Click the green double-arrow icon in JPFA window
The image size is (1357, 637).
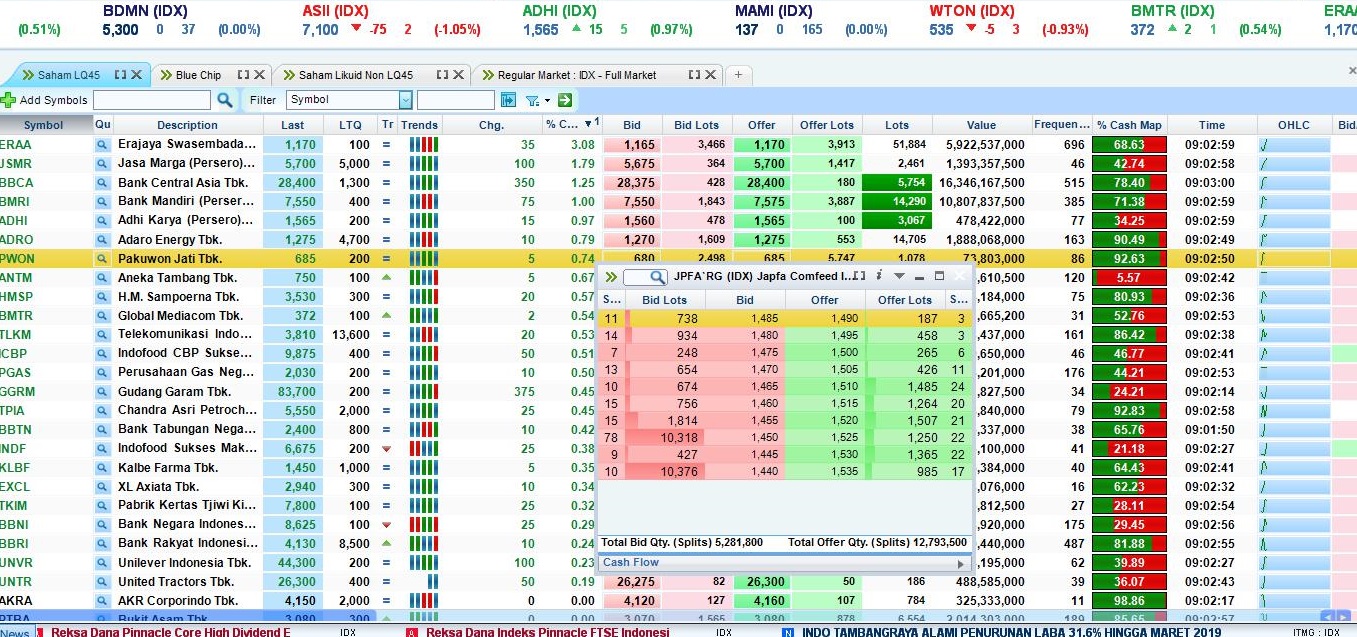click(x=611, y=277)
